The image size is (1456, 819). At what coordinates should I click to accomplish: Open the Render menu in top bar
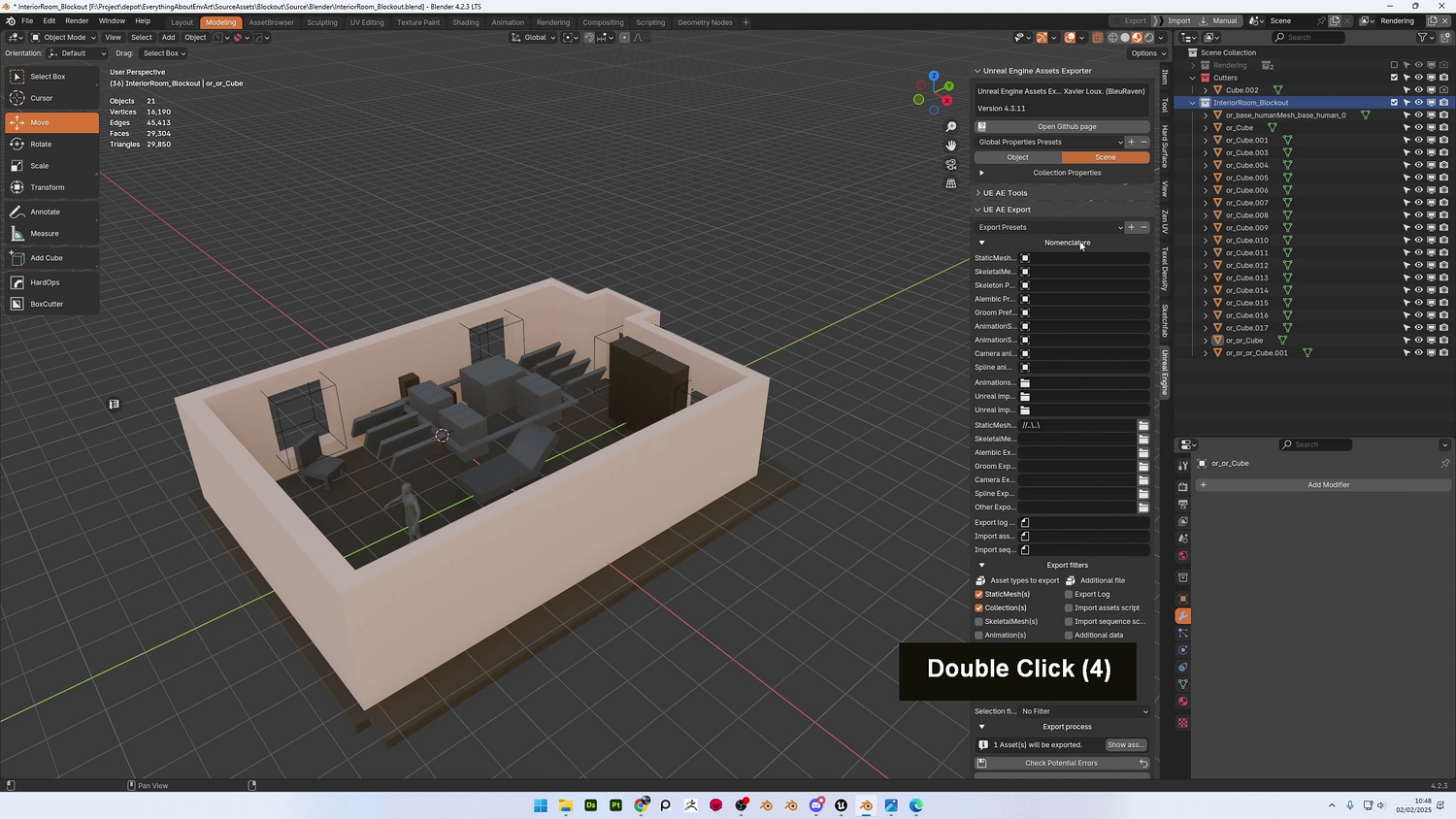coord(77,21)
